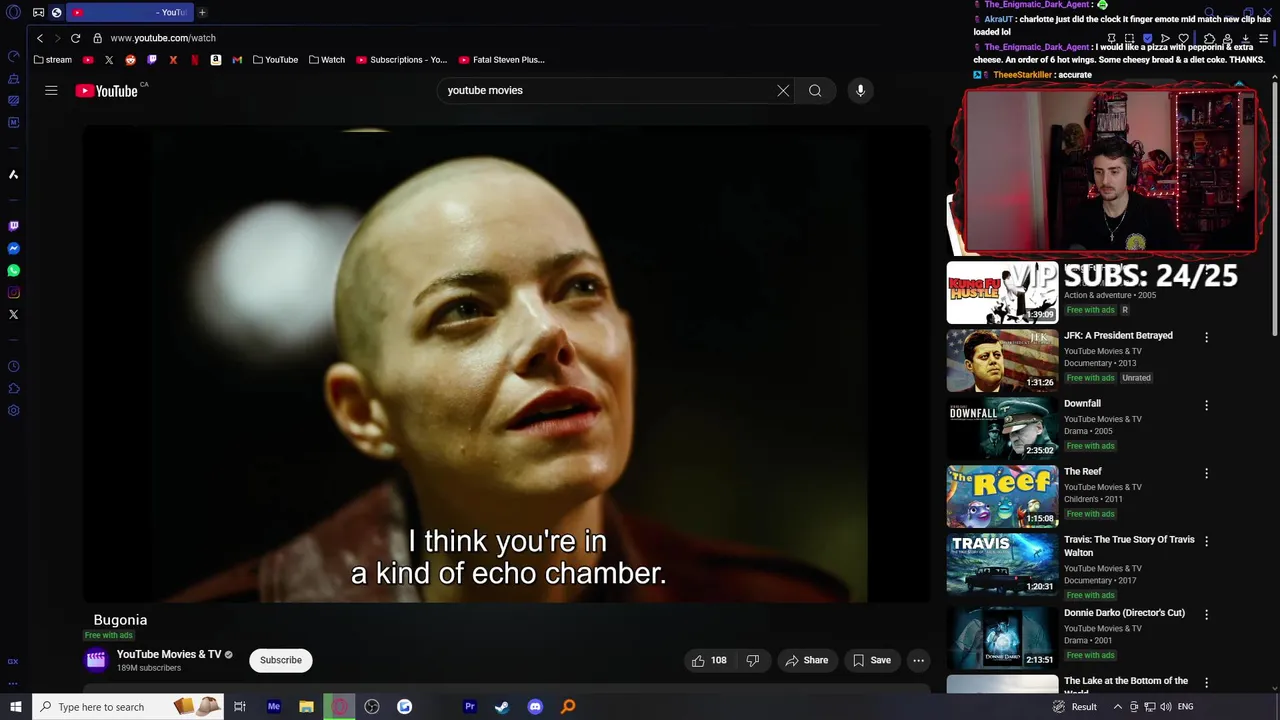
Task: Clear the search box text
Action: pyautogui.click(x=783, y=90)
